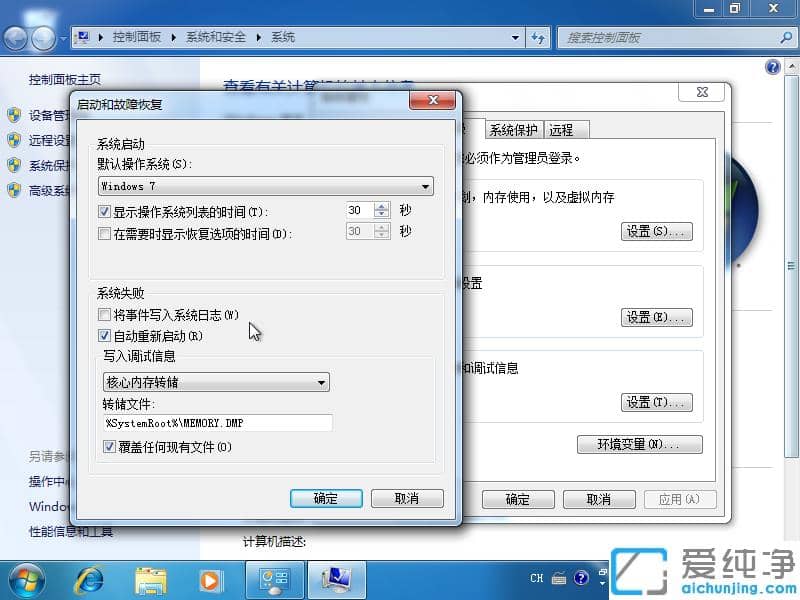Image resolution: width=800 pixels, height=600 pixels.
Task: Open the 写入调试信息 dump type dropdown
Action: (x=322, y=382)
